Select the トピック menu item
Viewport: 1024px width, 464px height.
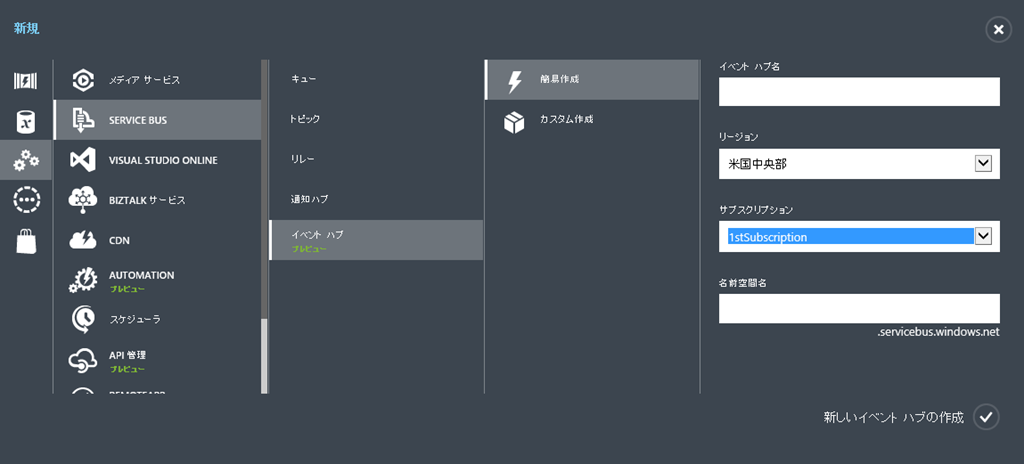(376, 120)
